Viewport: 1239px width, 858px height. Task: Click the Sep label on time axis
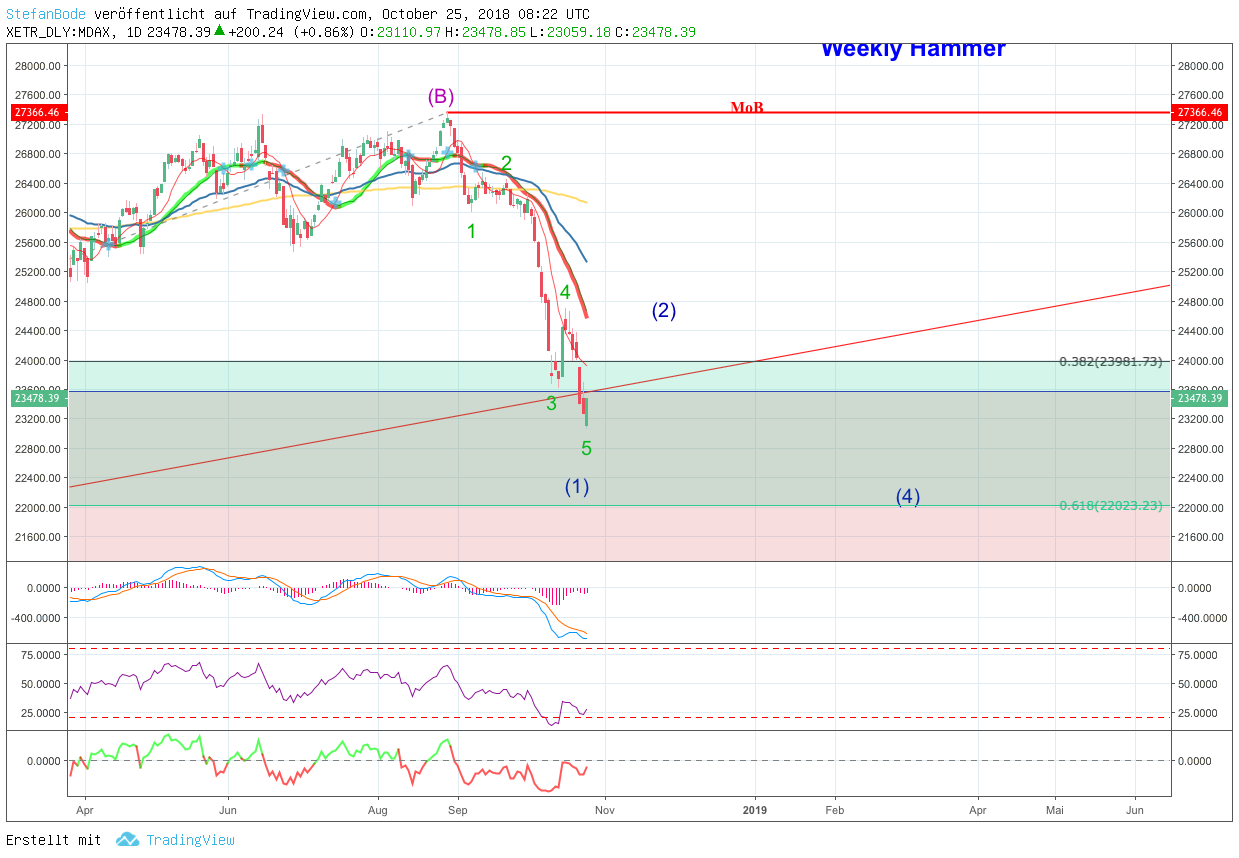[x=458, y=811]
